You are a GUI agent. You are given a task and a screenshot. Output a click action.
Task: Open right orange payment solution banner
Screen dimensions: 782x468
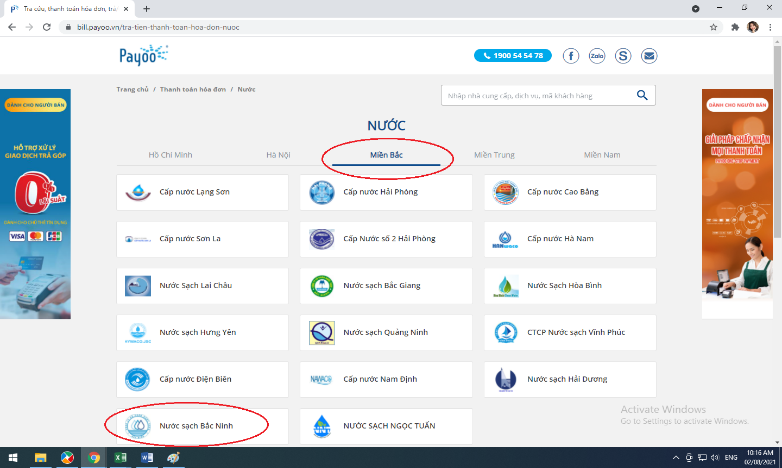click(737, 204)
